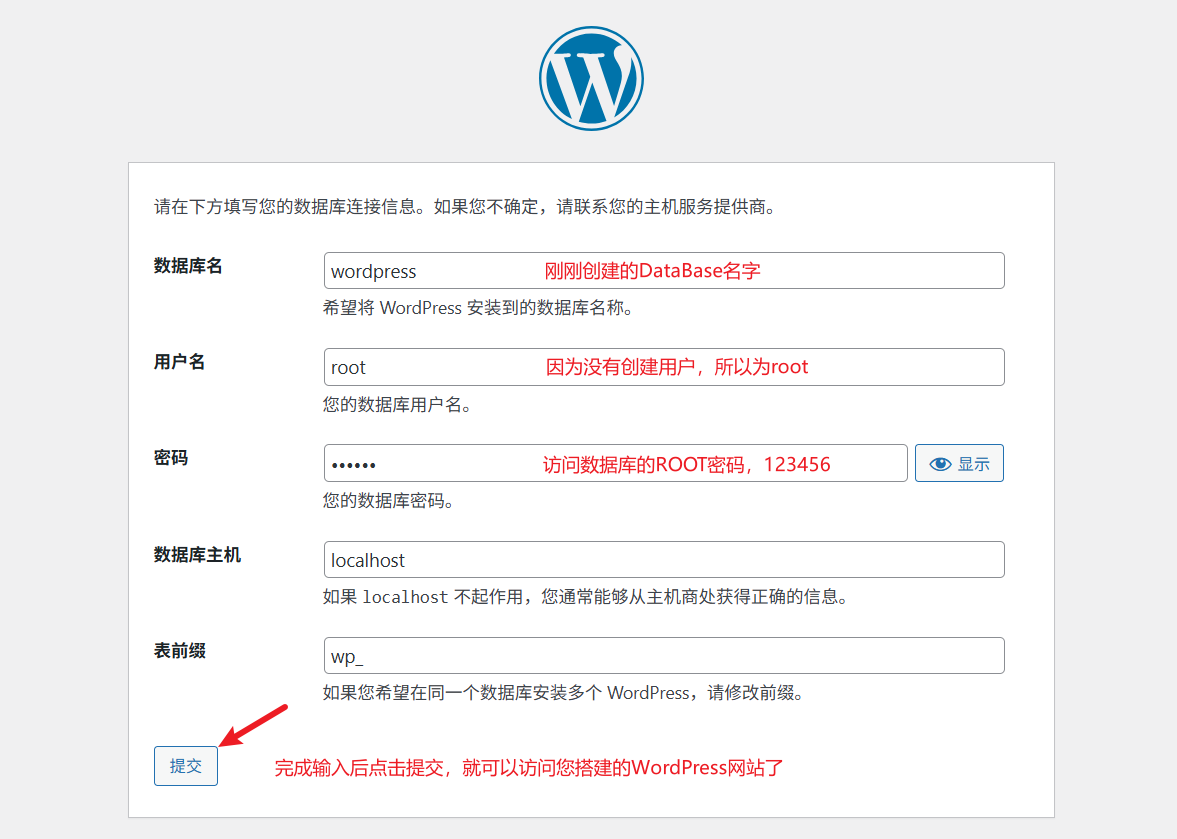Click inside the 数据库名 input field
Viewport: 1177px width, 839px height.
663,270
